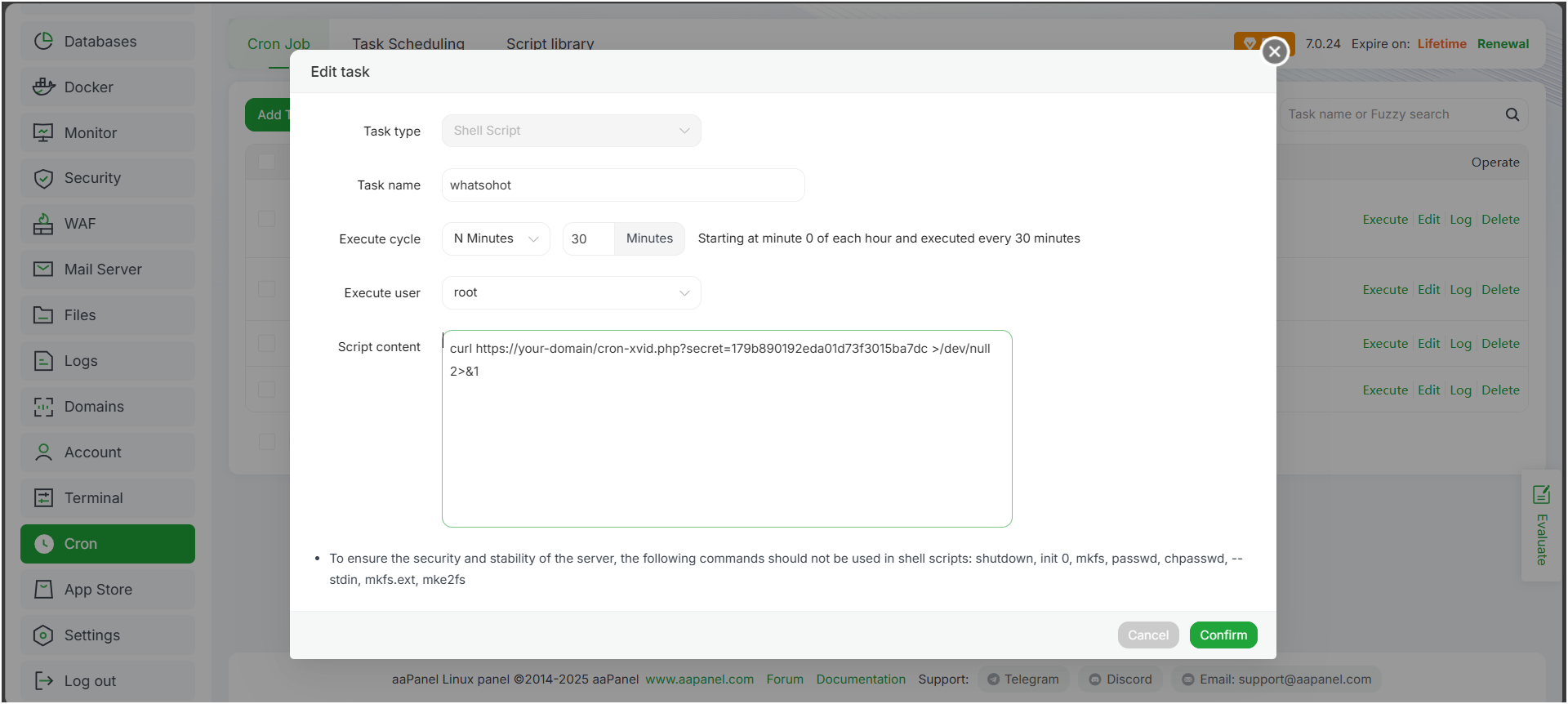Open Docker via its whale icon

point(43,87)
